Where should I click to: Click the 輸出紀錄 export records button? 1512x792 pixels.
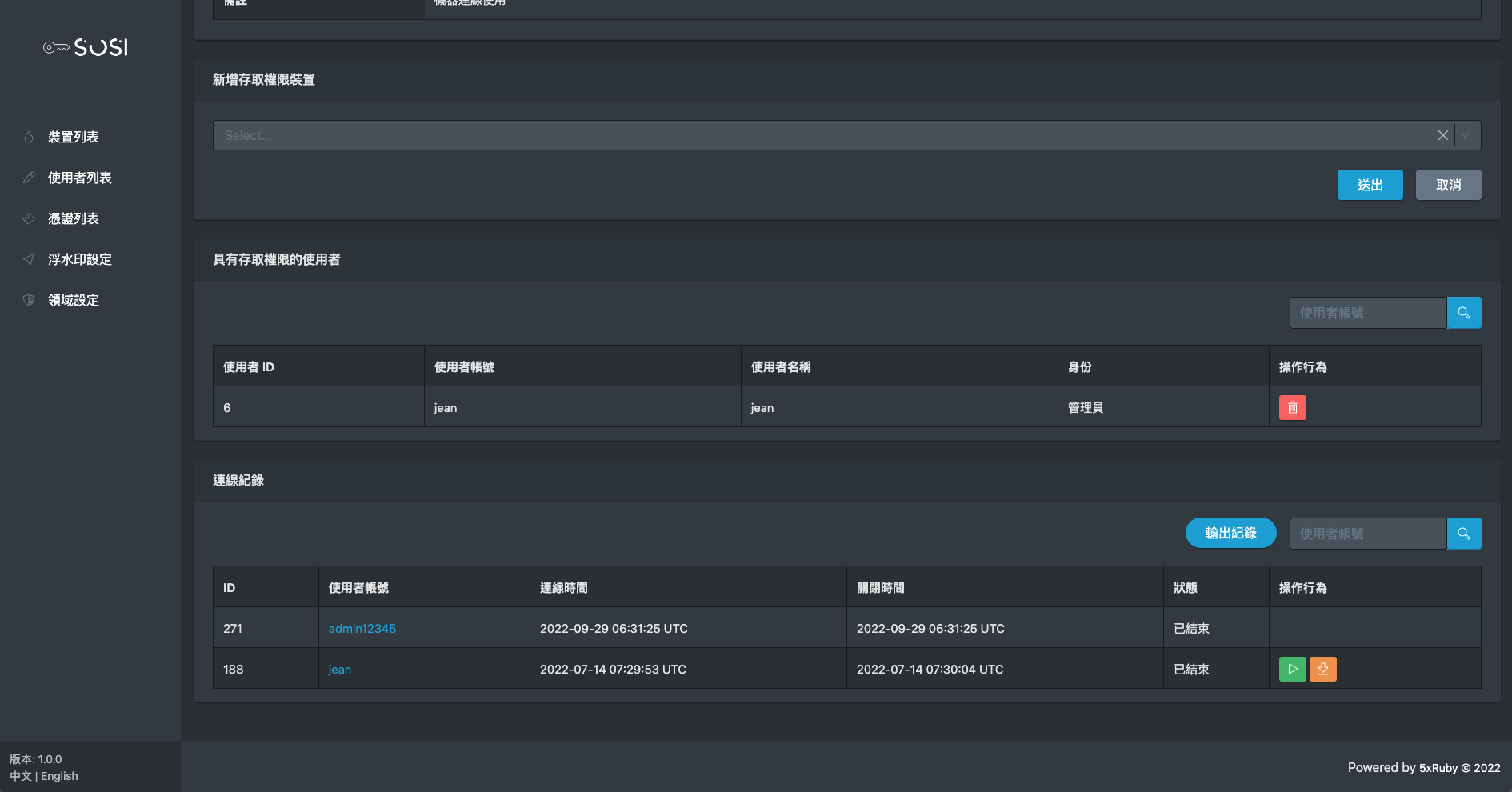1230,534
